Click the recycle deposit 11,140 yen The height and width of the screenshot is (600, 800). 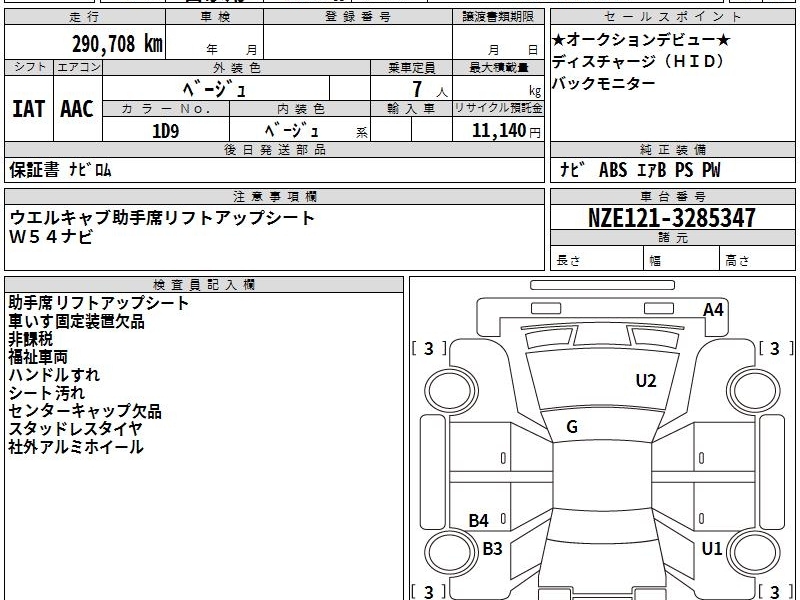[x=506, y=131]
